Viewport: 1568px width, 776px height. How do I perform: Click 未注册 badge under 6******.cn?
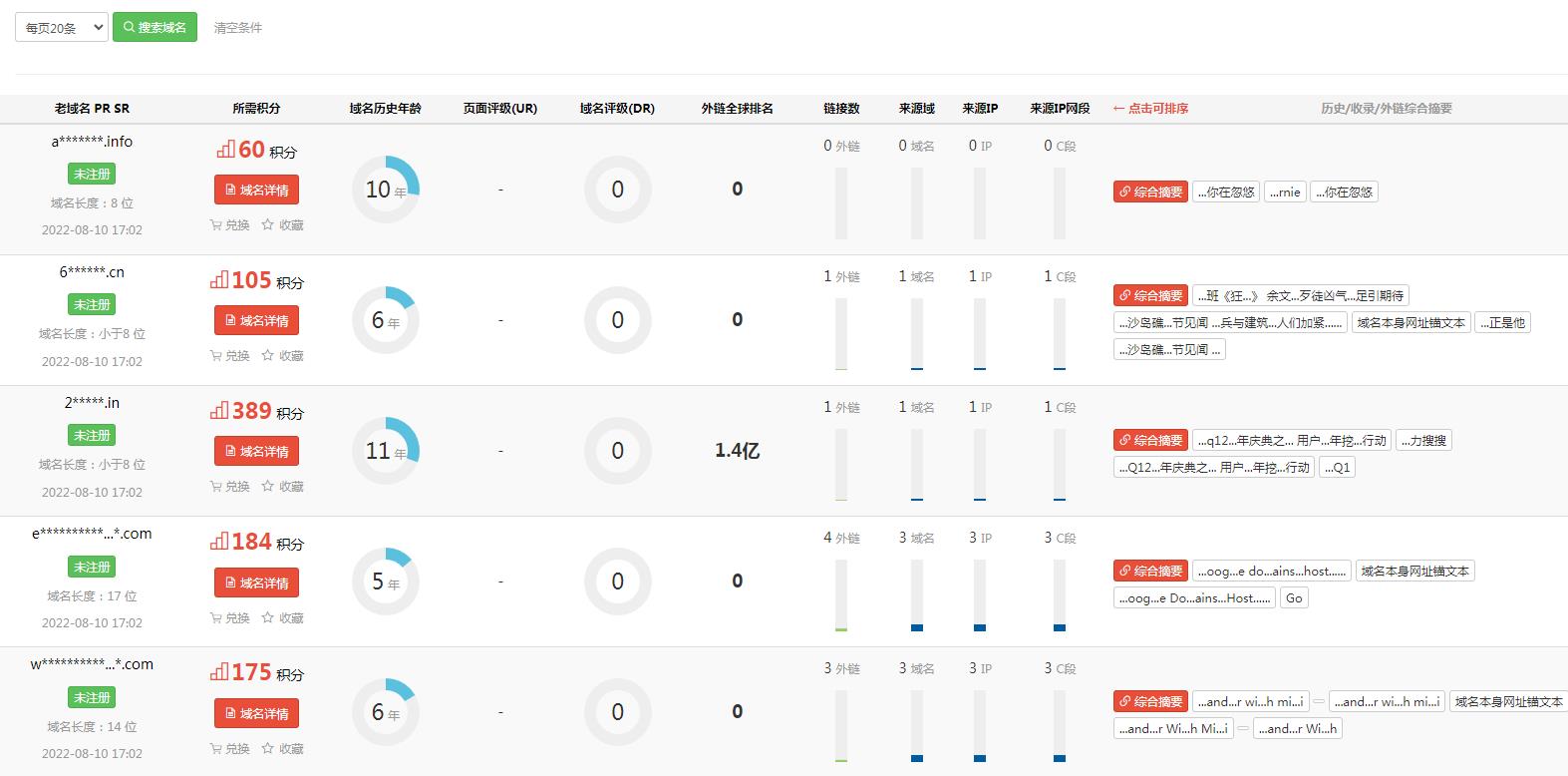[x=92, y=304]
